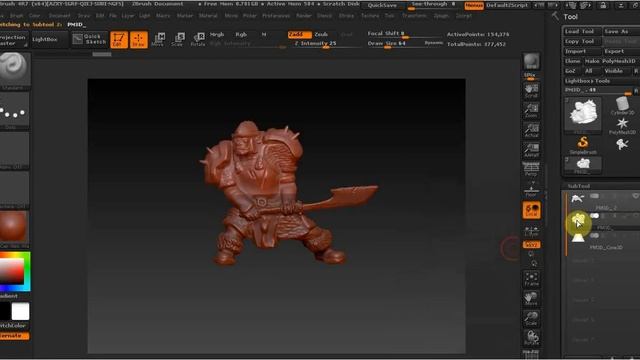640x360 pixels.
Task: Click Import in Tool panel
Action: [582, 51]
